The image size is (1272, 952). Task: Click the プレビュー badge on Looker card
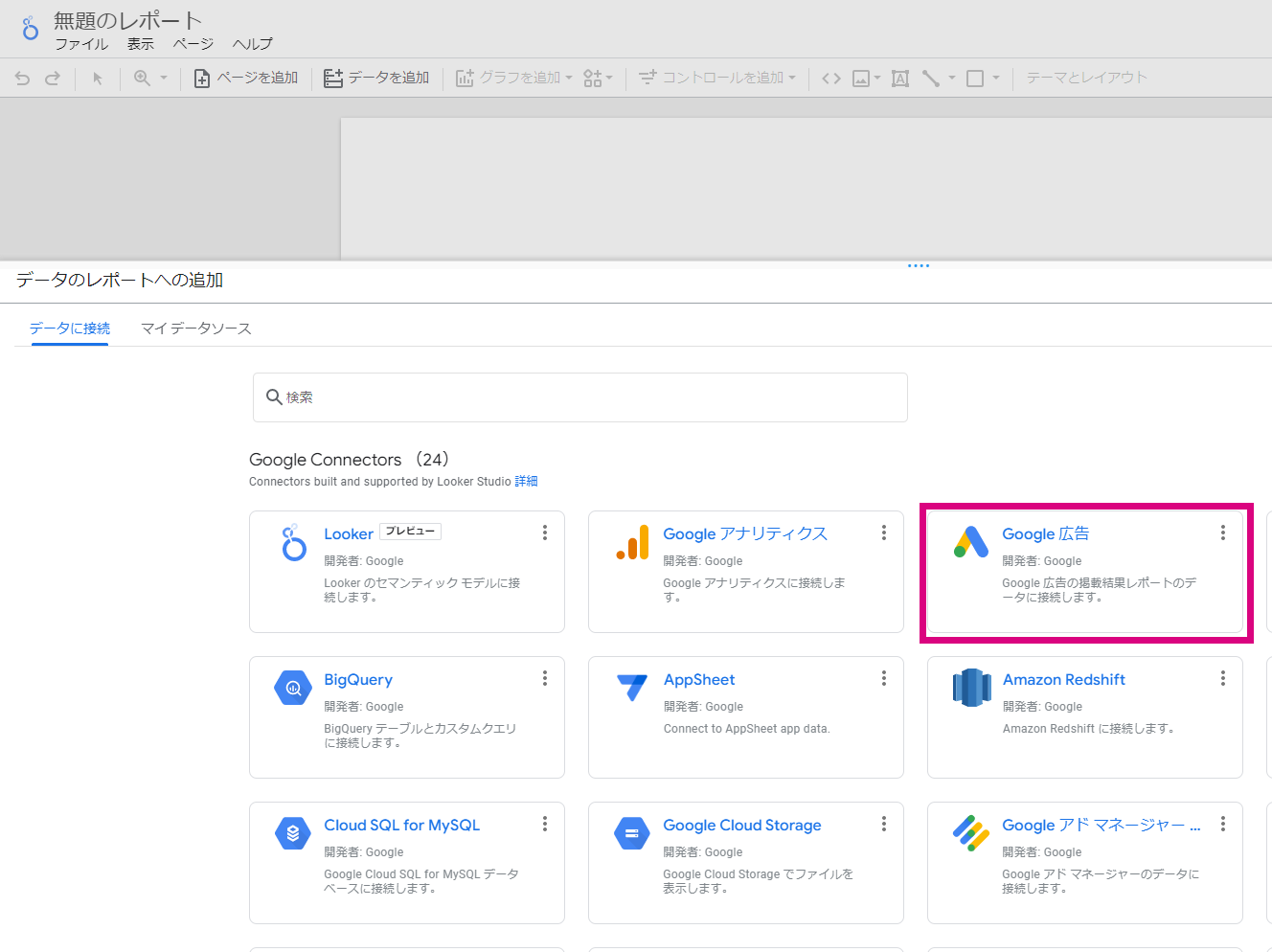tap(411, 532)
